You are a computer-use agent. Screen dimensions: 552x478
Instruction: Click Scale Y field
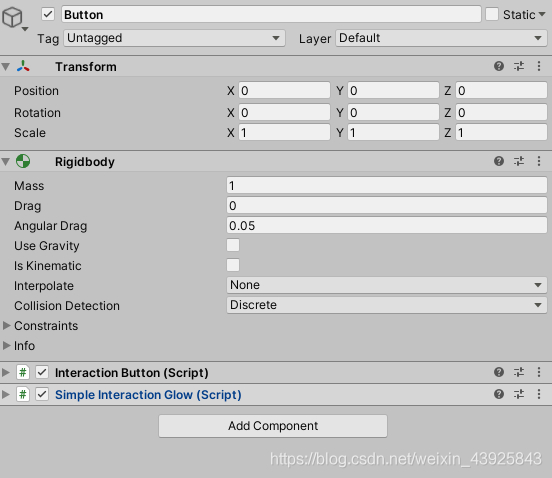coord(393,133)
